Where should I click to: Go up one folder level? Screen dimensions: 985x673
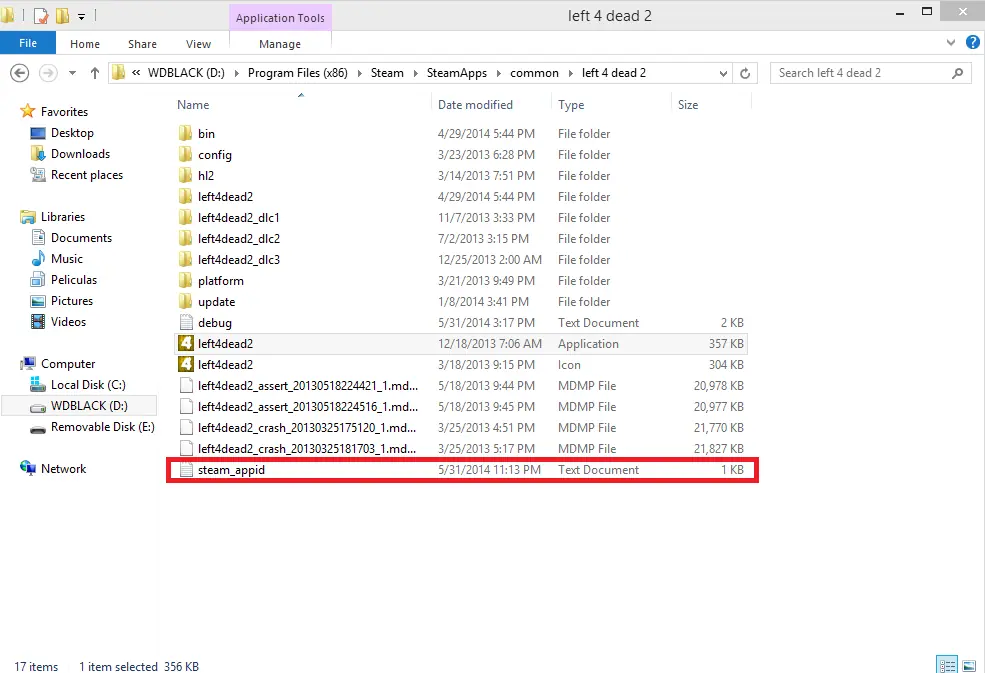95,73
